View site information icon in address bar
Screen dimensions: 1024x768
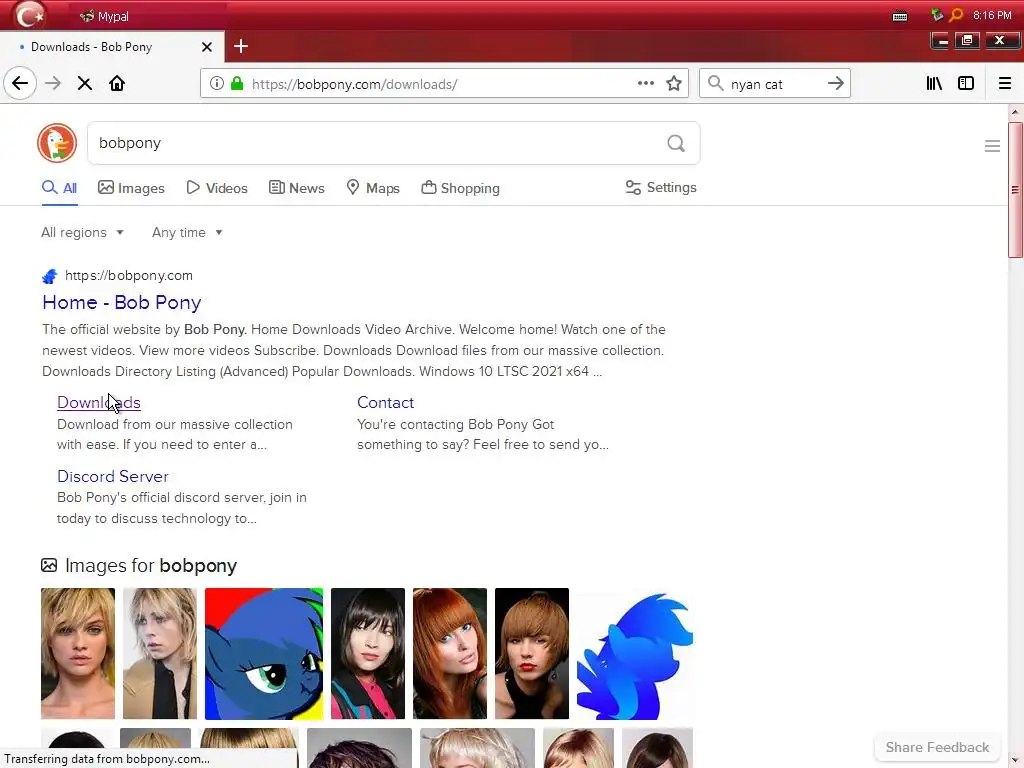coord(217,84)
